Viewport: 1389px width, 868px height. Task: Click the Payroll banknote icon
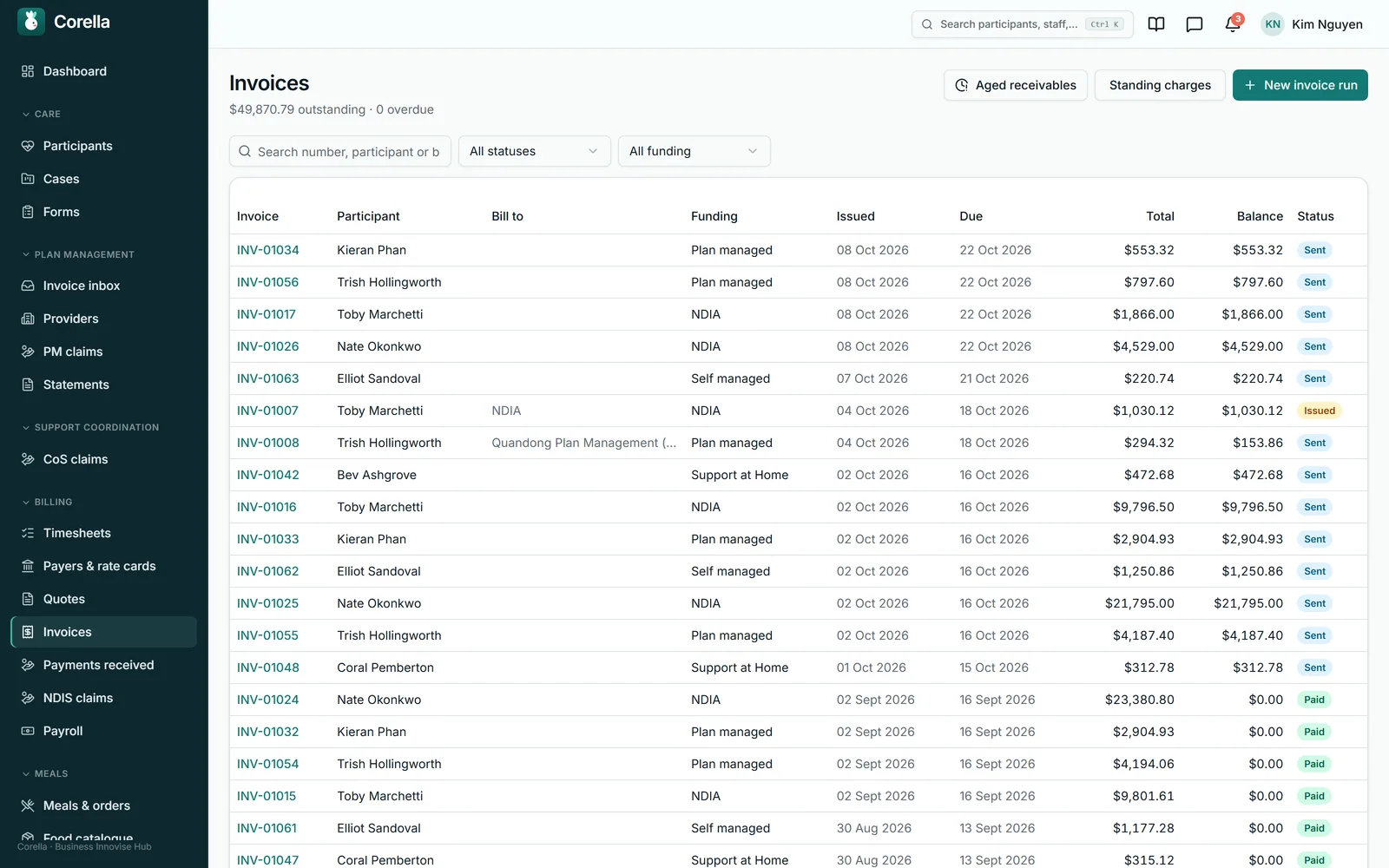tap(28, 731)
